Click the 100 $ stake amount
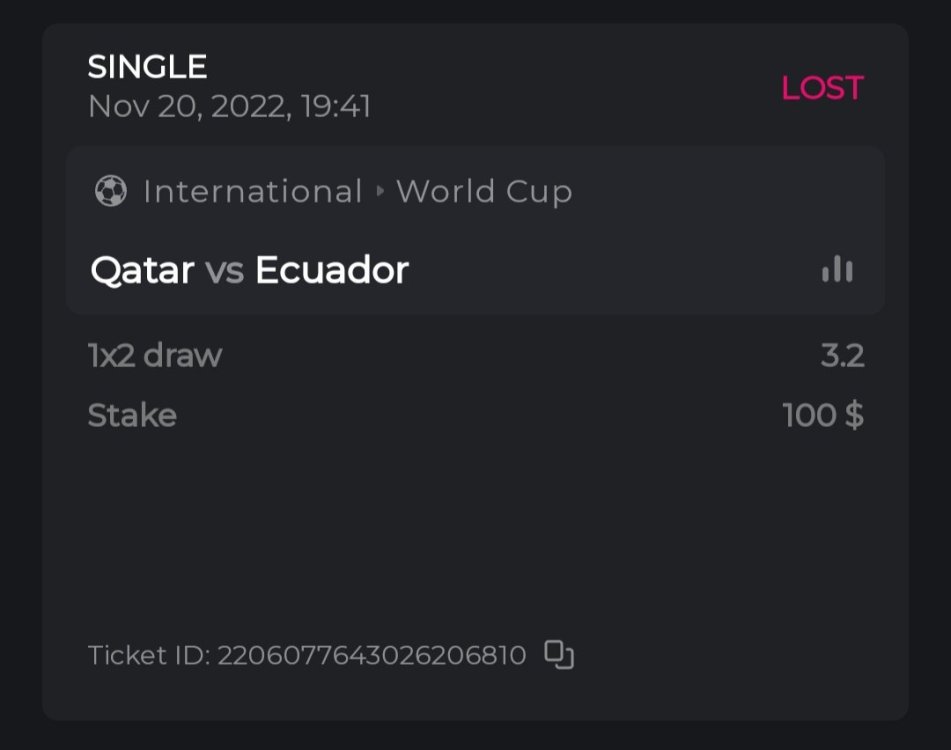Screen dimensions: 951x750 (823, 415)
